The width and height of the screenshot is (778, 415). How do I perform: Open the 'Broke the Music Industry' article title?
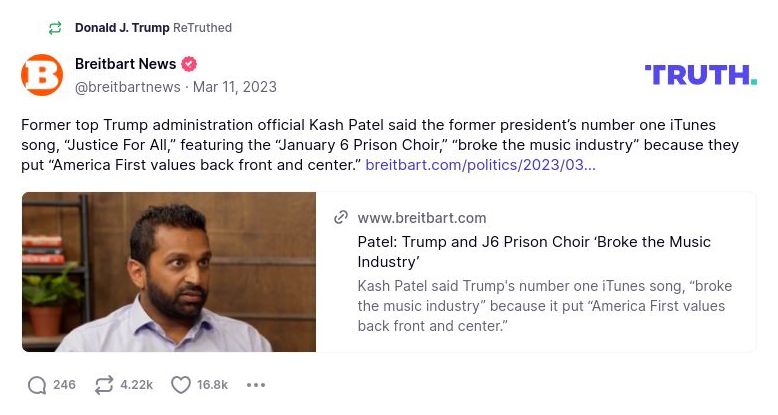click(534, 251)
